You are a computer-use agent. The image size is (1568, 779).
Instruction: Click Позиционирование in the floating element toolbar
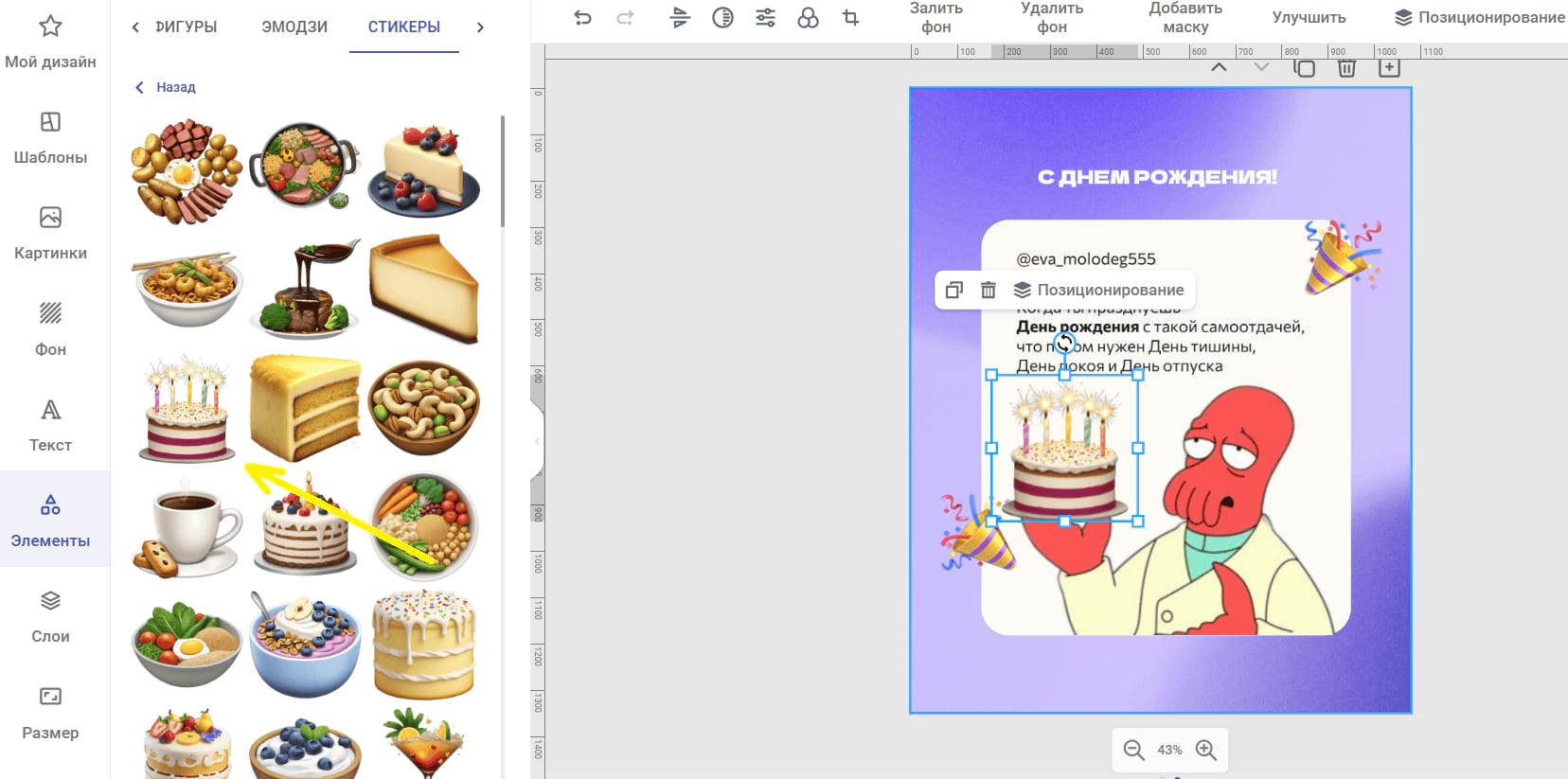point(1099,290)
